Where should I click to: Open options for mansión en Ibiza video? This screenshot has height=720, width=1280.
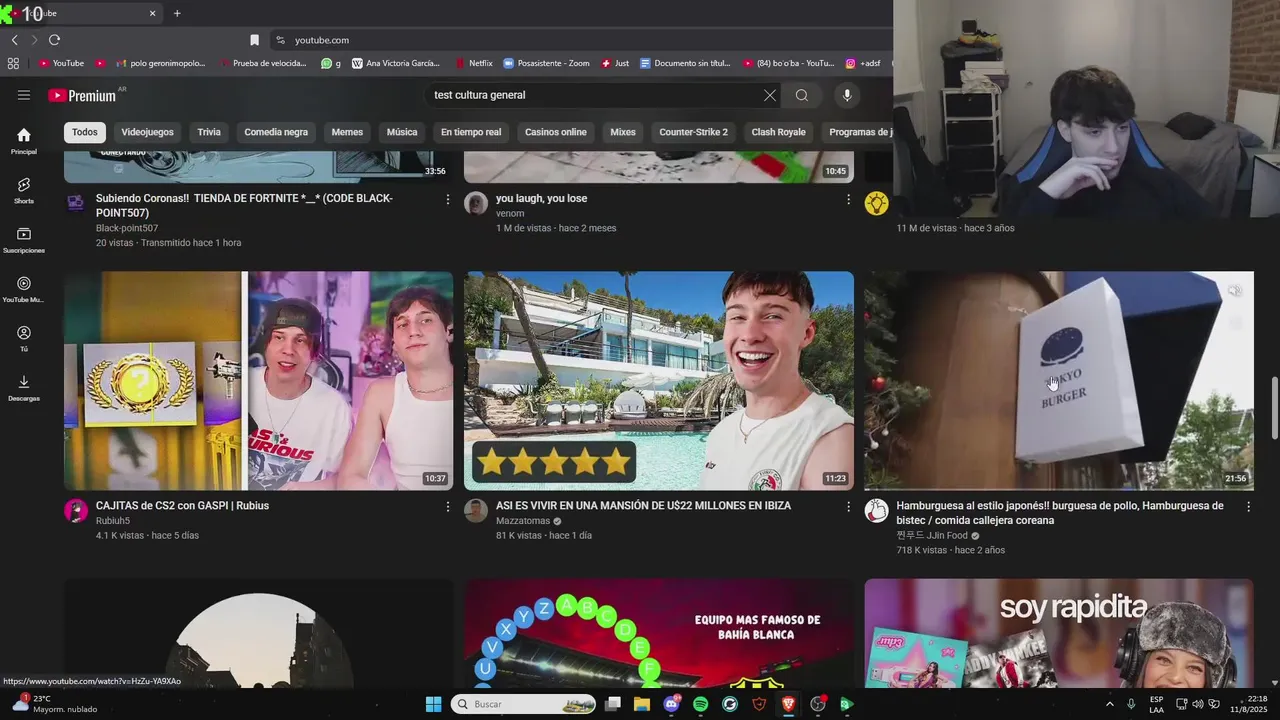point(848,507)
